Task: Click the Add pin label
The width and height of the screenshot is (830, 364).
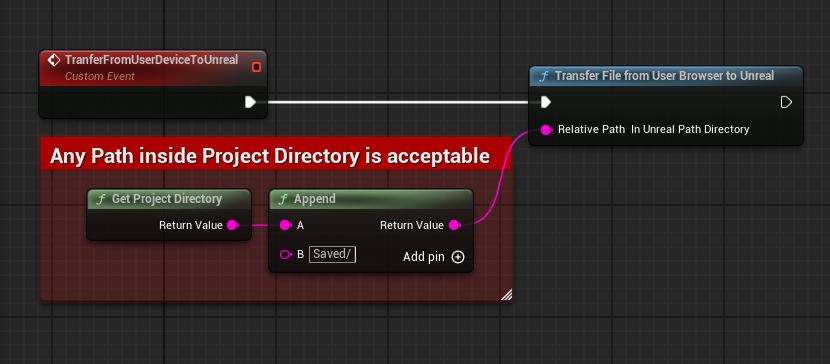Action: 423,257
